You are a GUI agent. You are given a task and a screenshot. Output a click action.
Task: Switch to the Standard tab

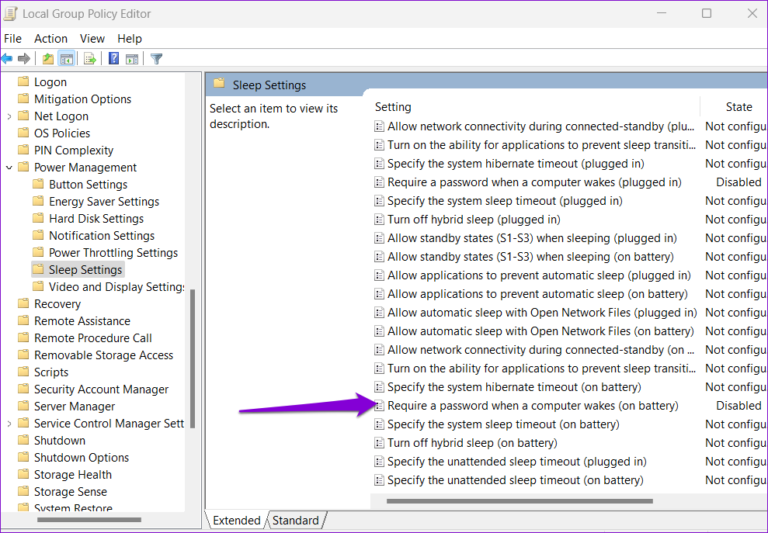(295, 520)
